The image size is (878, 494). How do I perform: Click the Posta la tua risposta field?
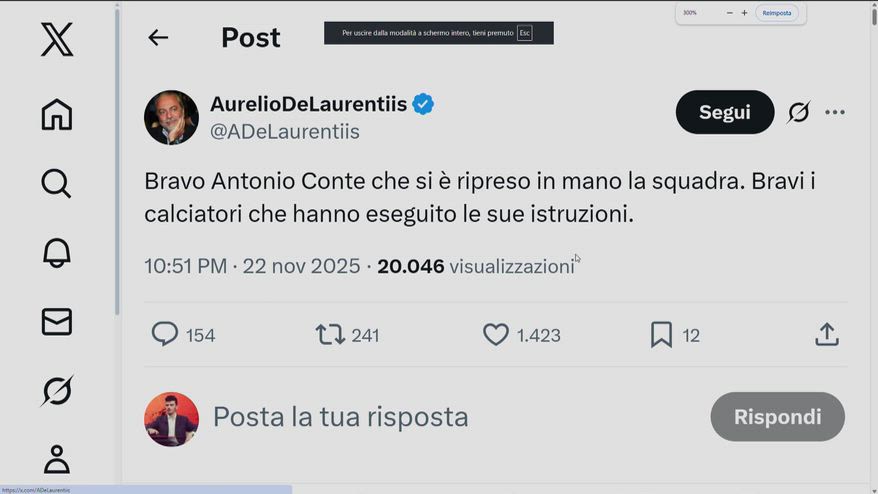[340, 417]
